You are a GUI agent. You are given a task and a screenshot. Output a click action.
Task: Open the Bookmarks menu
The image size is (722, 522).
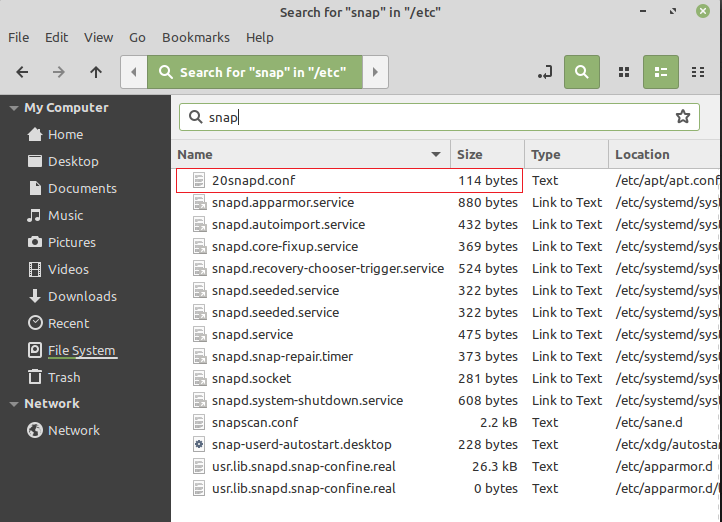196,37
